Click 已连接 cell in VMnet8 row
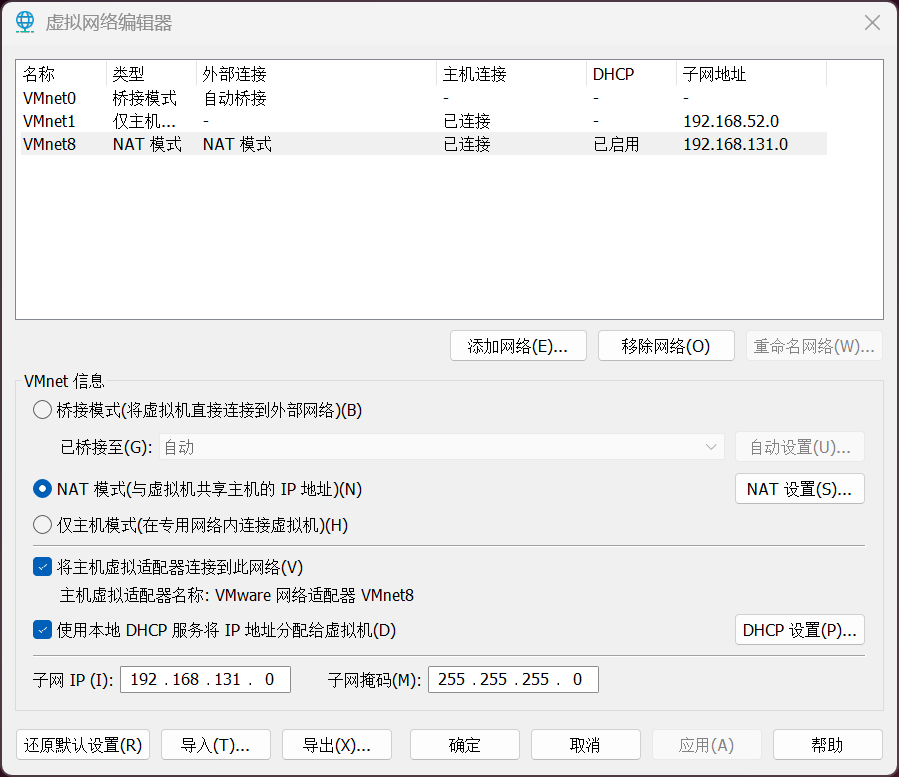899x777 pixels. click(x=467, y=144)
